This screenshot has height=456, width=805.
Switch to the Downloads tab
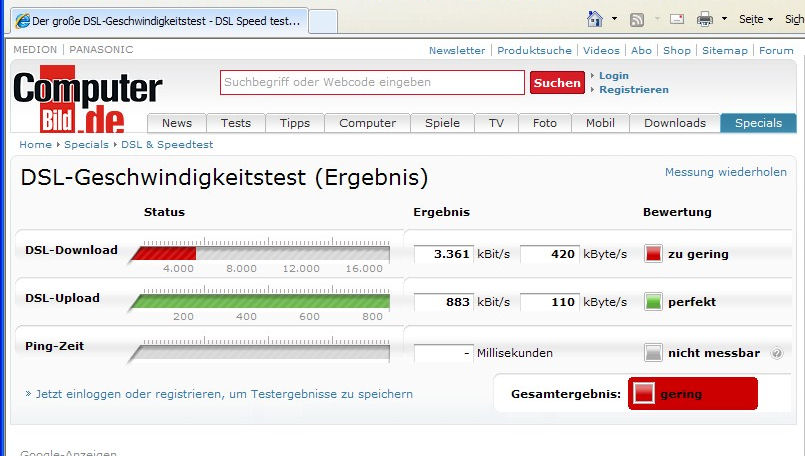[674, 123]
